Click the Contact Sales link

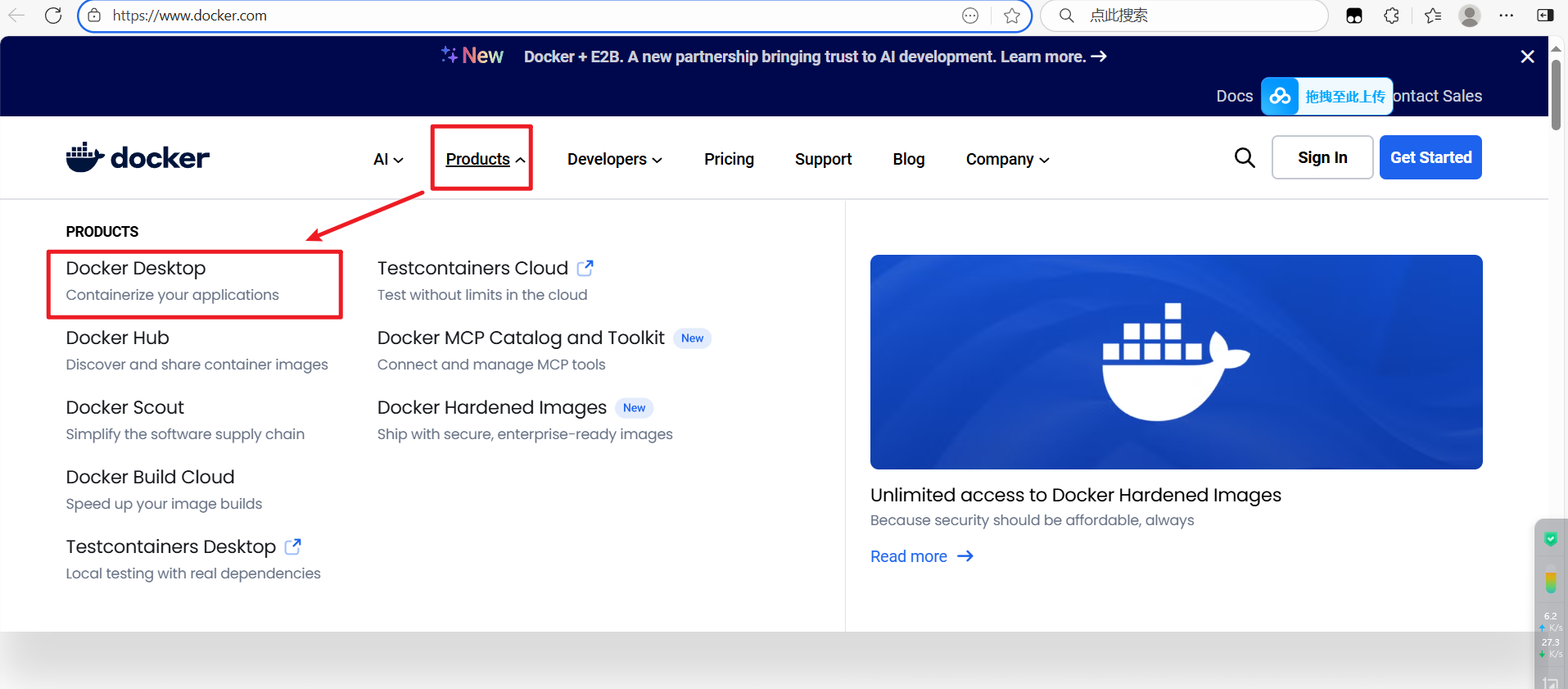tap(1437, 96)
